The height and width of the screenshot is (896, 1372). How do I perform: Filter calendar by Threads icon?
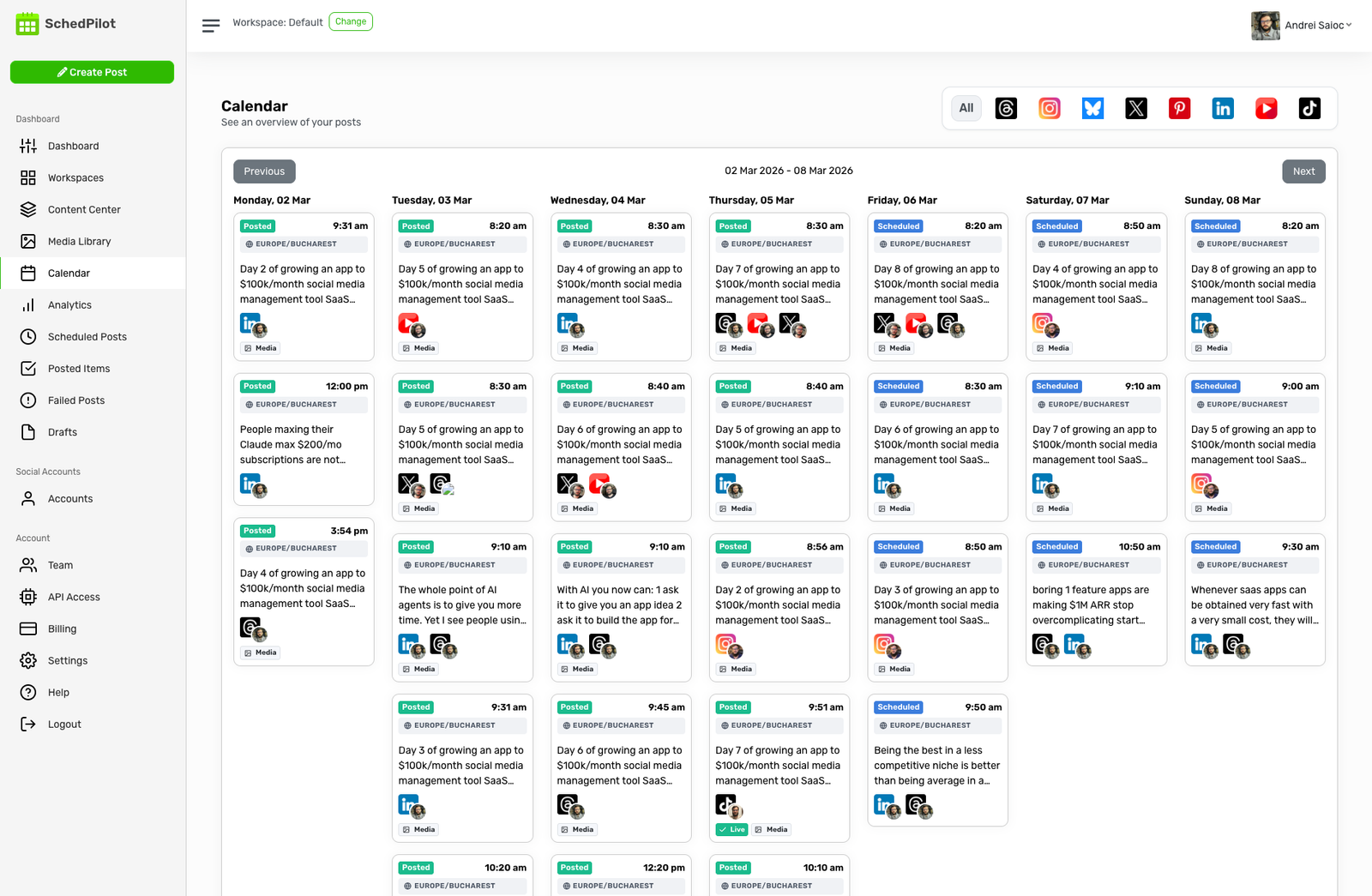point(1006,108)
